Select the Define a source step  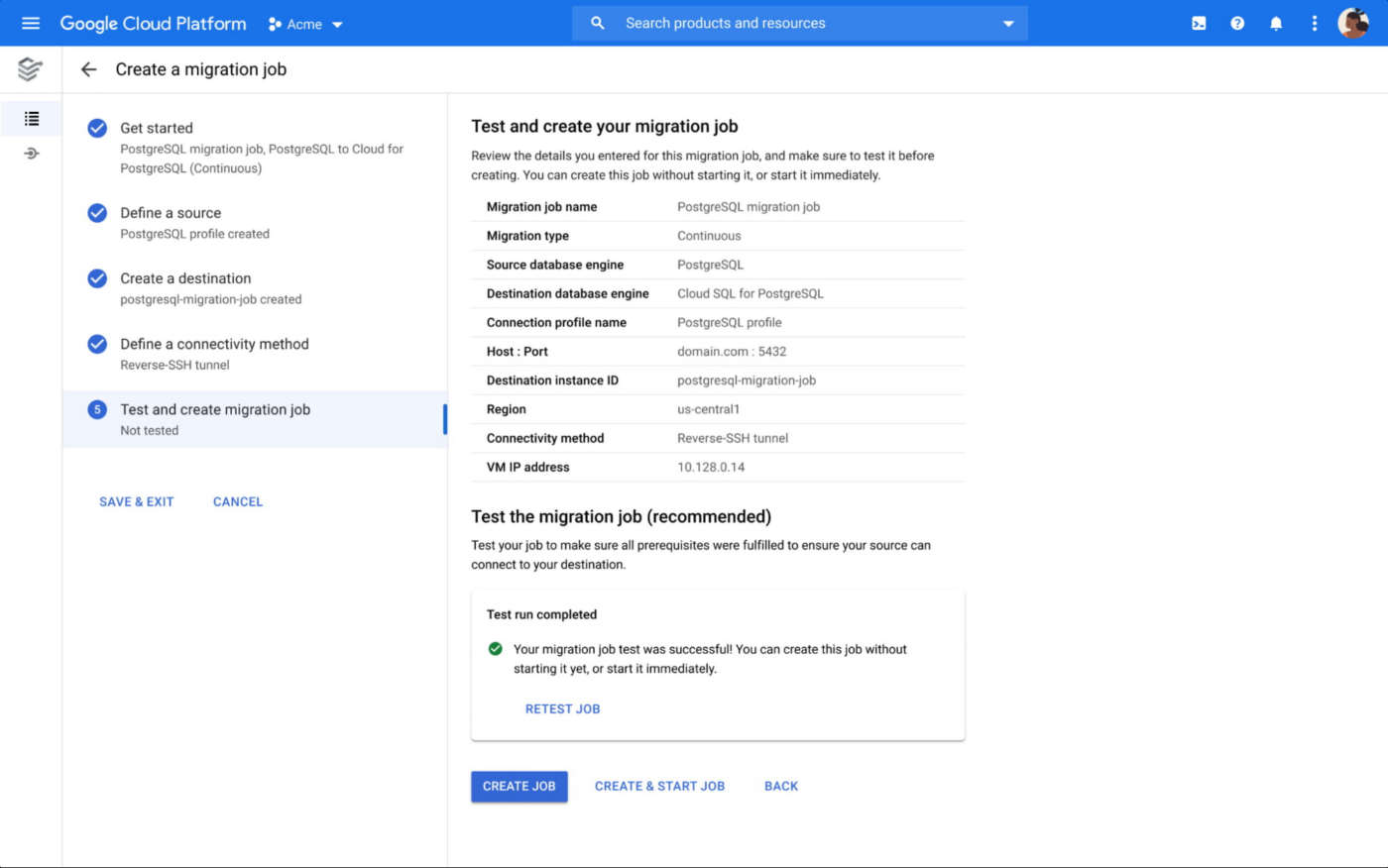171,213
